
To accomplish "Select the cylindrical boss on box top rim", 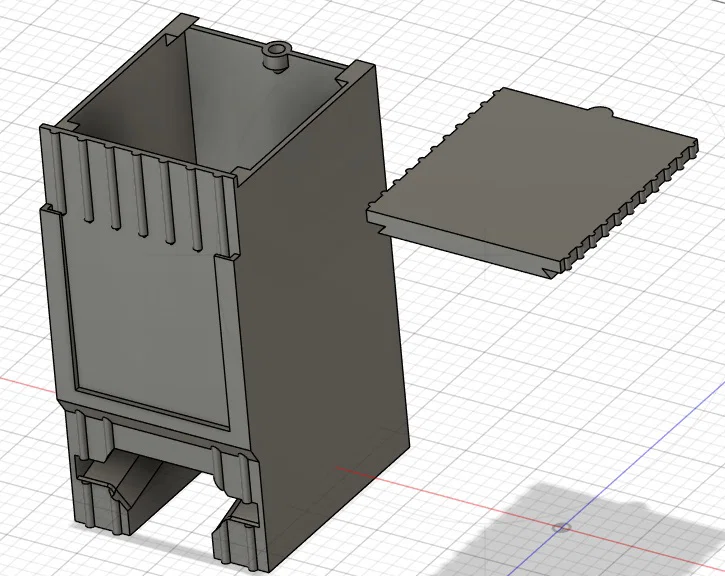I will (276, 55).
